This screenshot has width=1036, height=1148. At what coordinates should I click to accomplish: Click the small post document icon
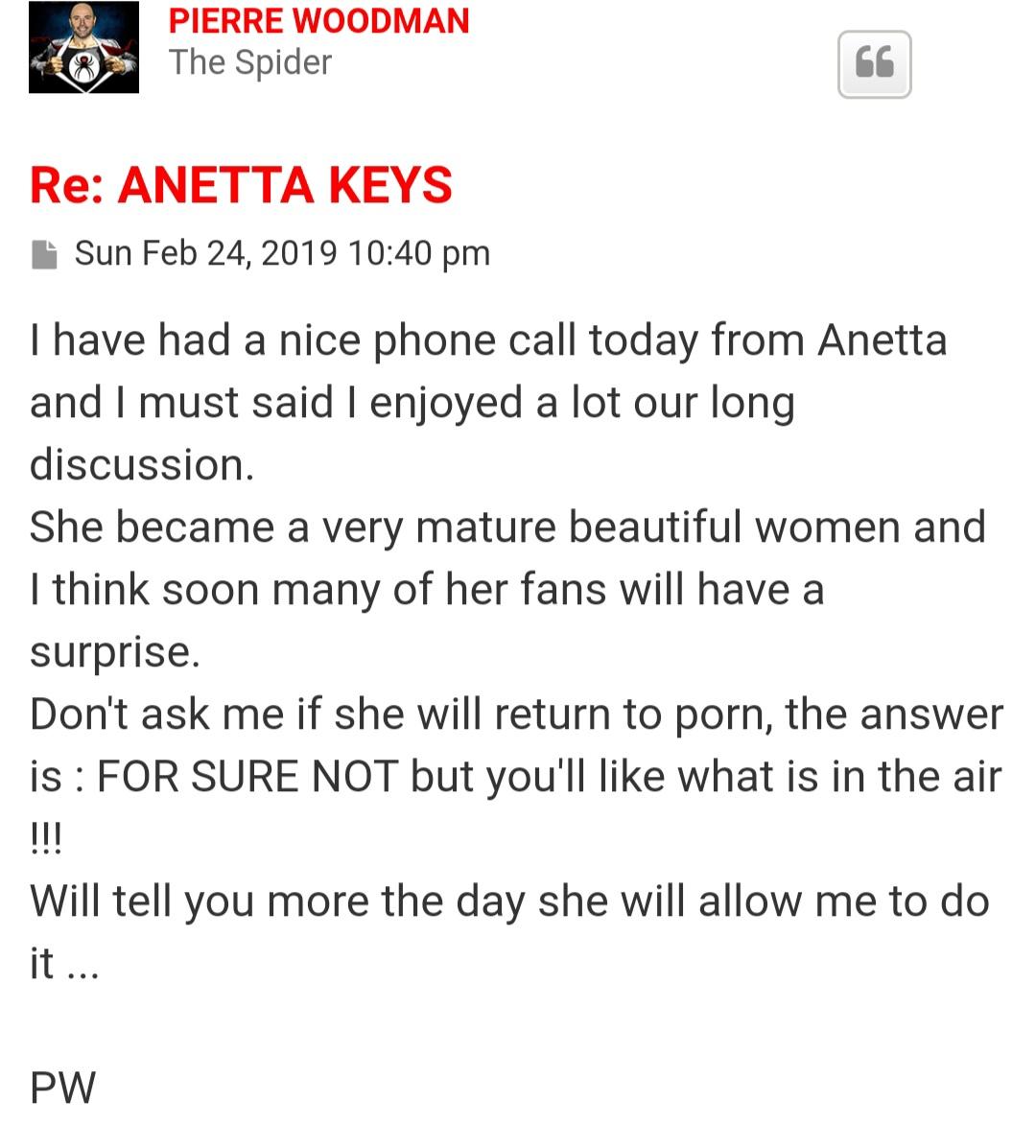tap(44, 254)
